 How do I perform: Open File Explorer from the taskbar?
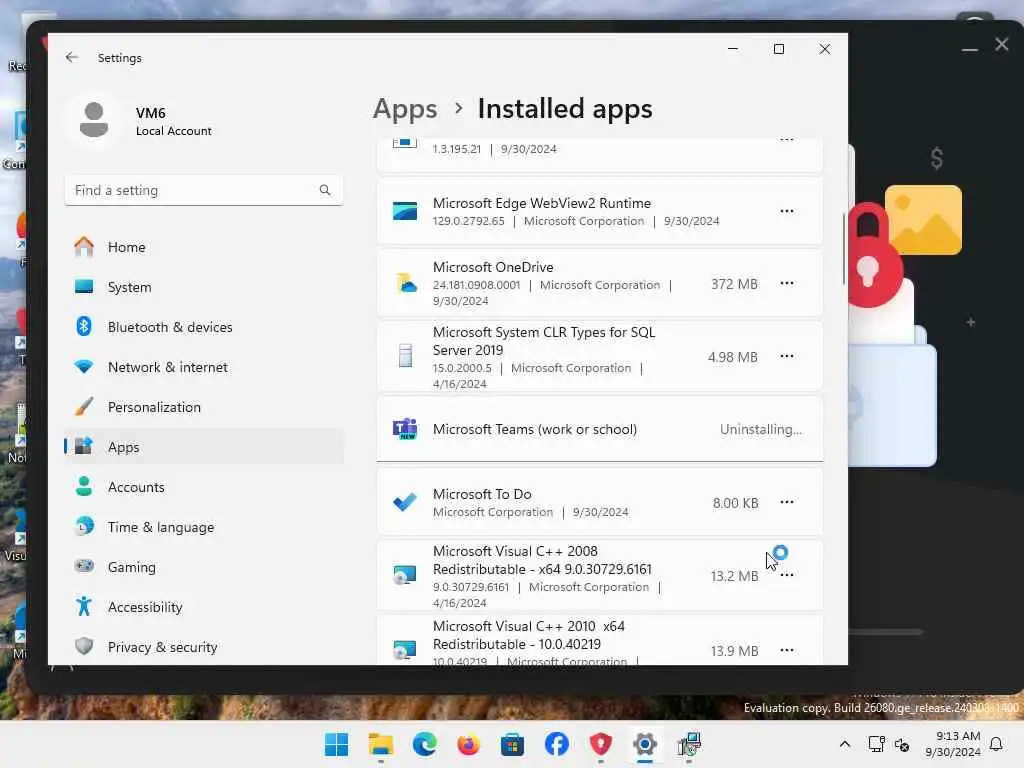click(381, 744)
